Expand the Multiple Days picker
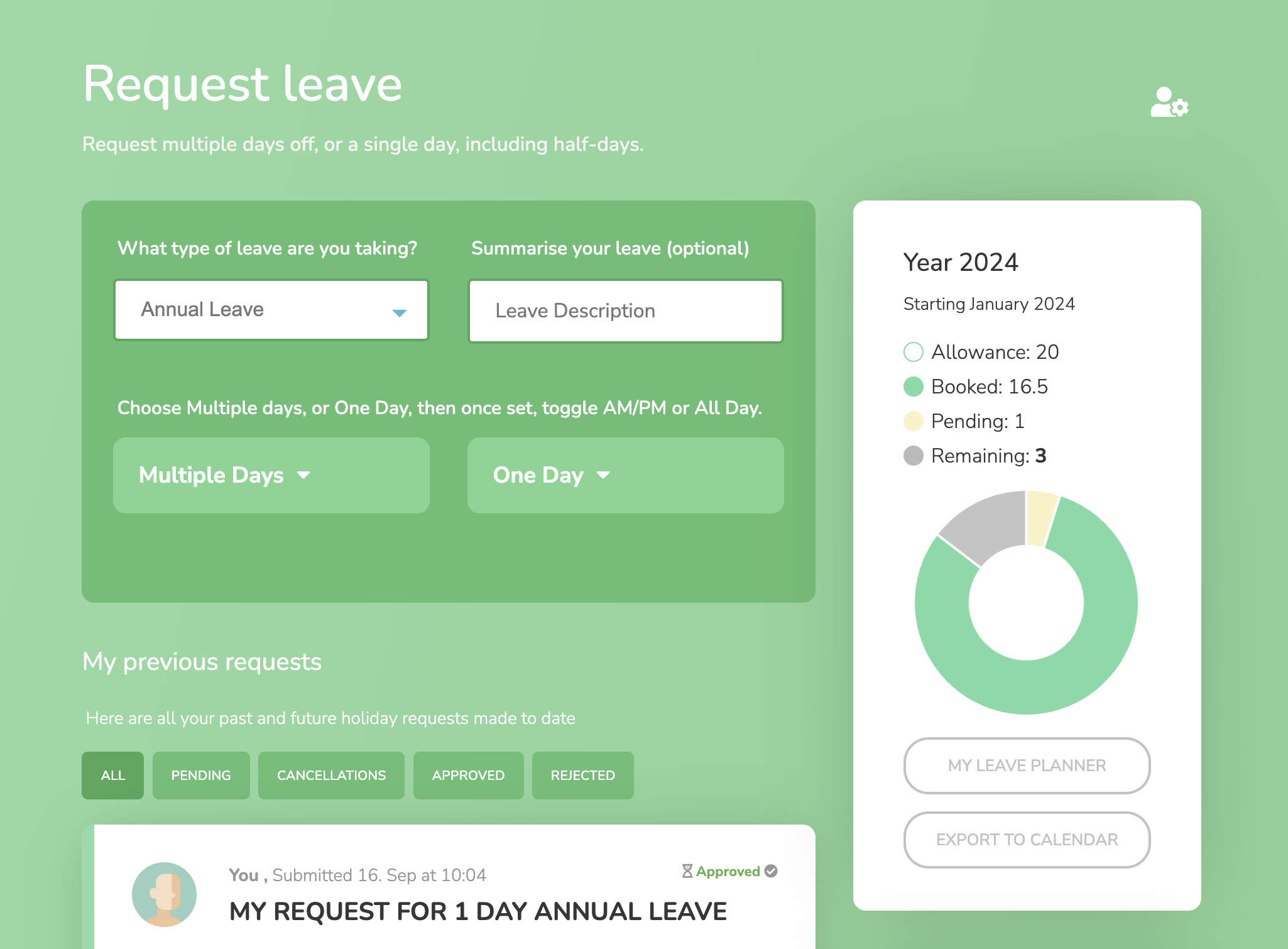Image resolution: width=1288 pixels, height=949 pixels. (271, 475)
